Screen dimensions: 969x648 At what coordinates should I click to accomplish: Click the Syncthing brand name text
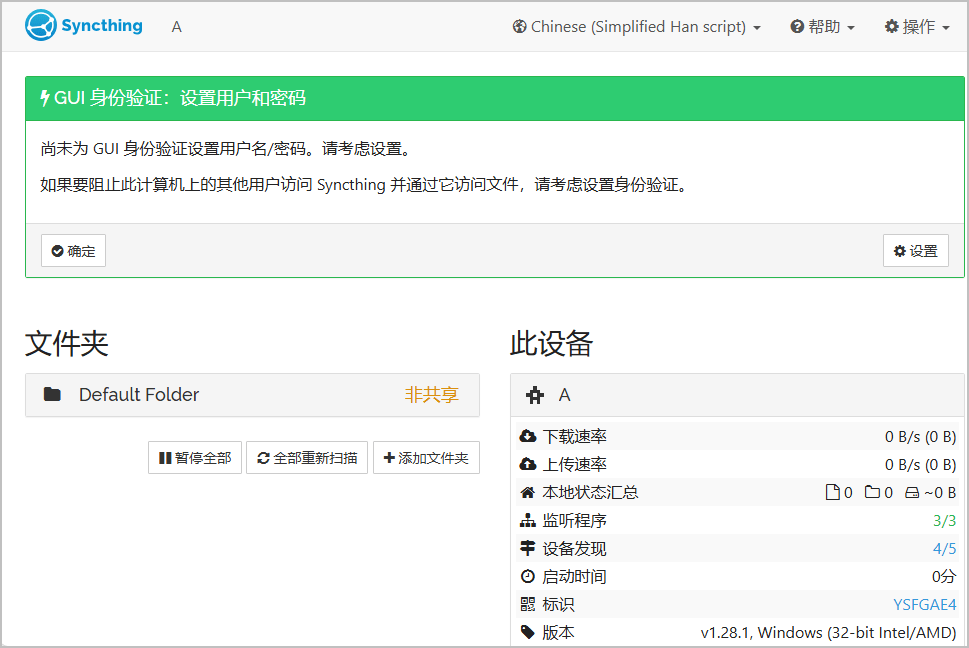click(x=102, y=25)
